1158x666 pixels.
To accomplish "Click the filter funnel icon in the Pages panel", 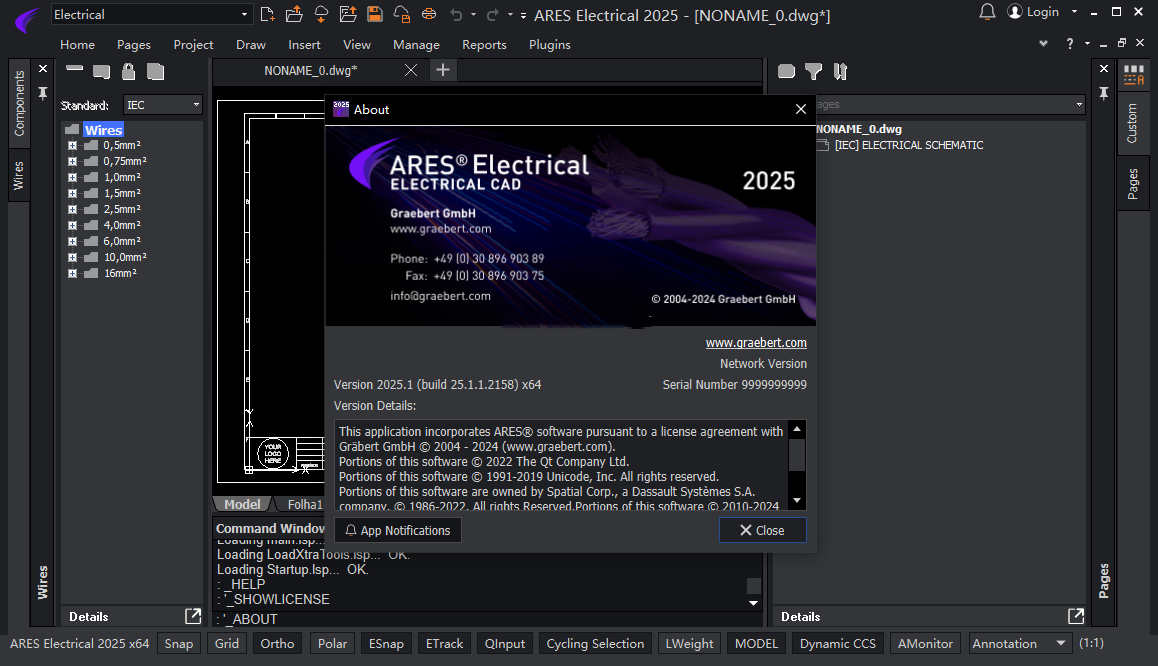I will point(813,72).
